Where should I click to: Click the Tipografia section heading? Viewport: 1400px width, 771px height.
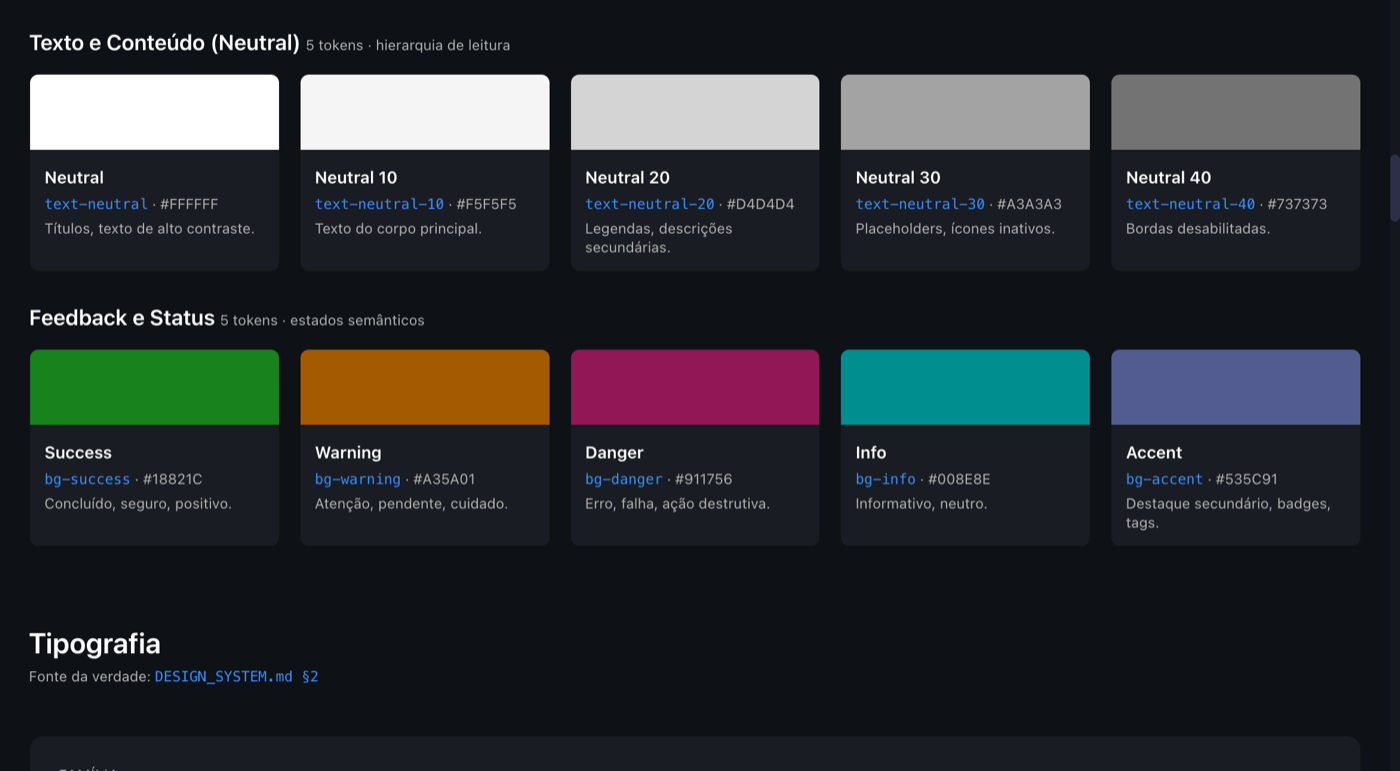[95, 644]
